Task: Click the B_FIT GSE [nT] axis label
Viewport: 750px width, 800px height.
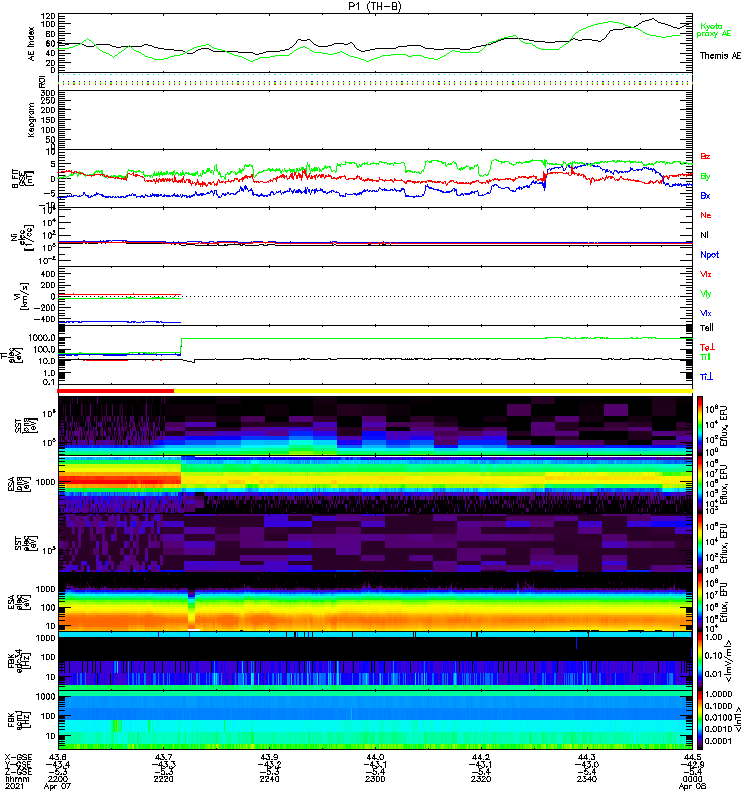Action: pyautogui.click(x=22, y=179)
